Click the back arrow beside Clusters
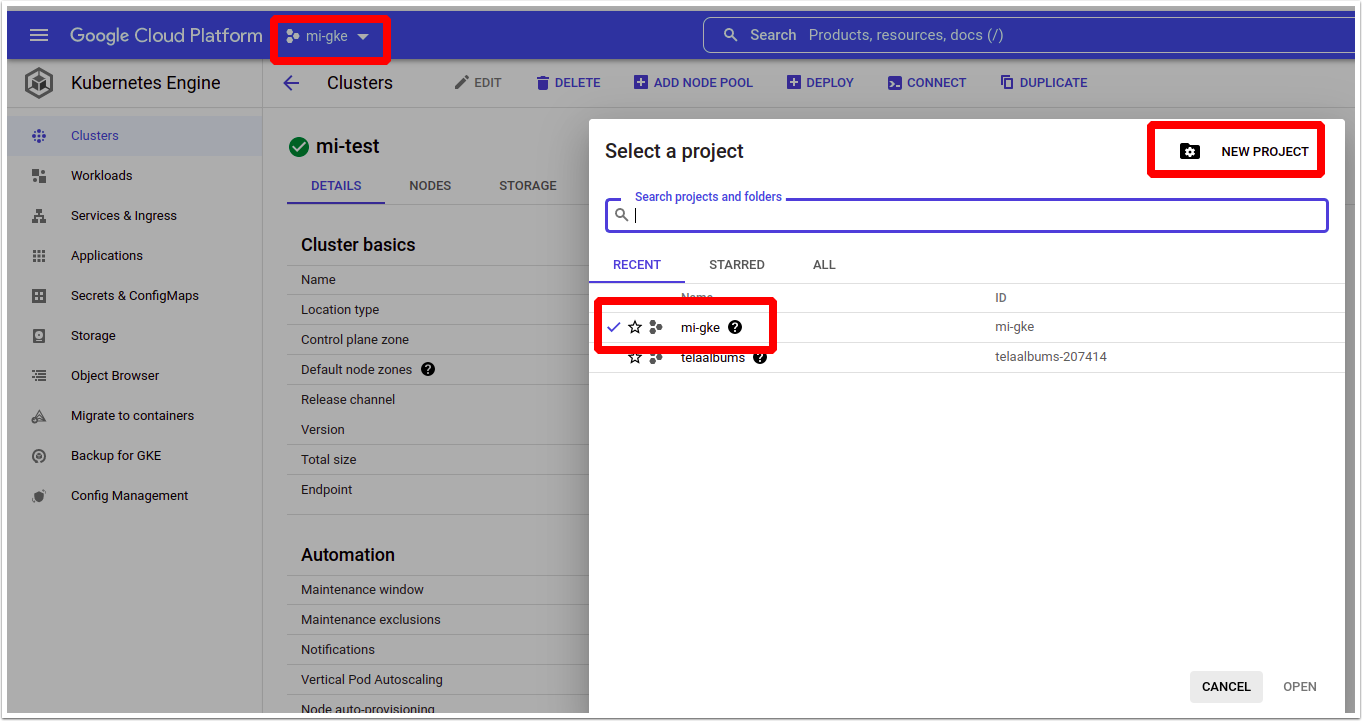This screenshot has height=721, width=1362. pyautogui.click(x=291, y=83)
